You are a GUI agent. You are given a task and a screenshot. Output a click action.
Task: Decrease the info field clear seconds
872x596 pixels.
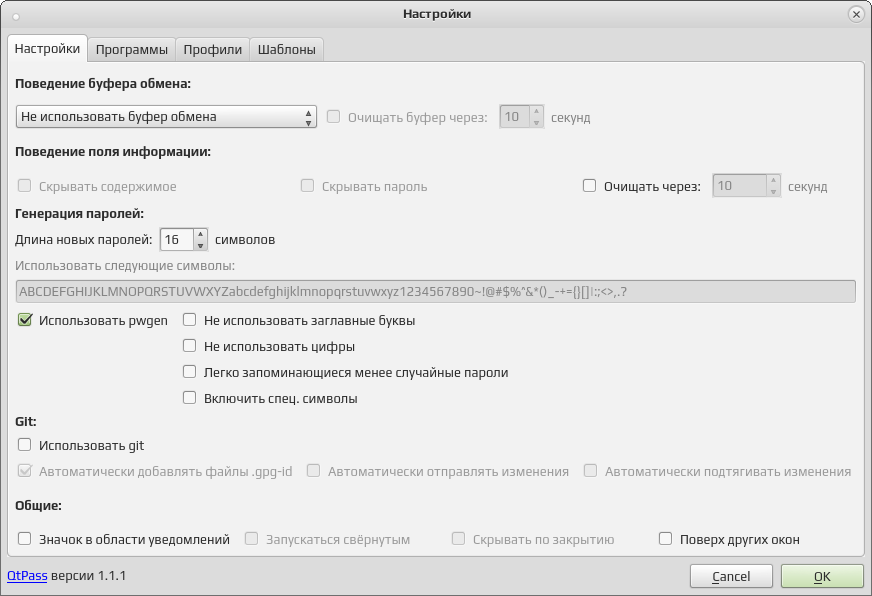(773, 191)
